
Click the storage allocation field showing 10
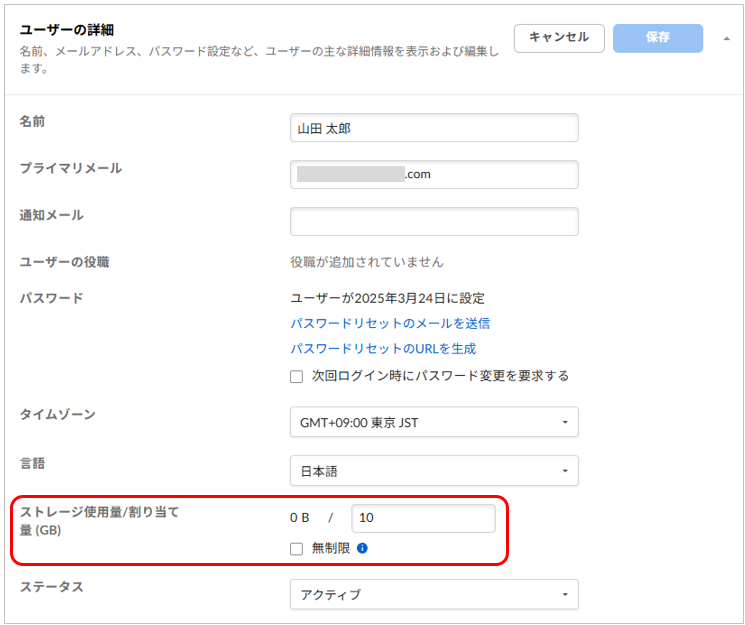click(x=423, y=518)
